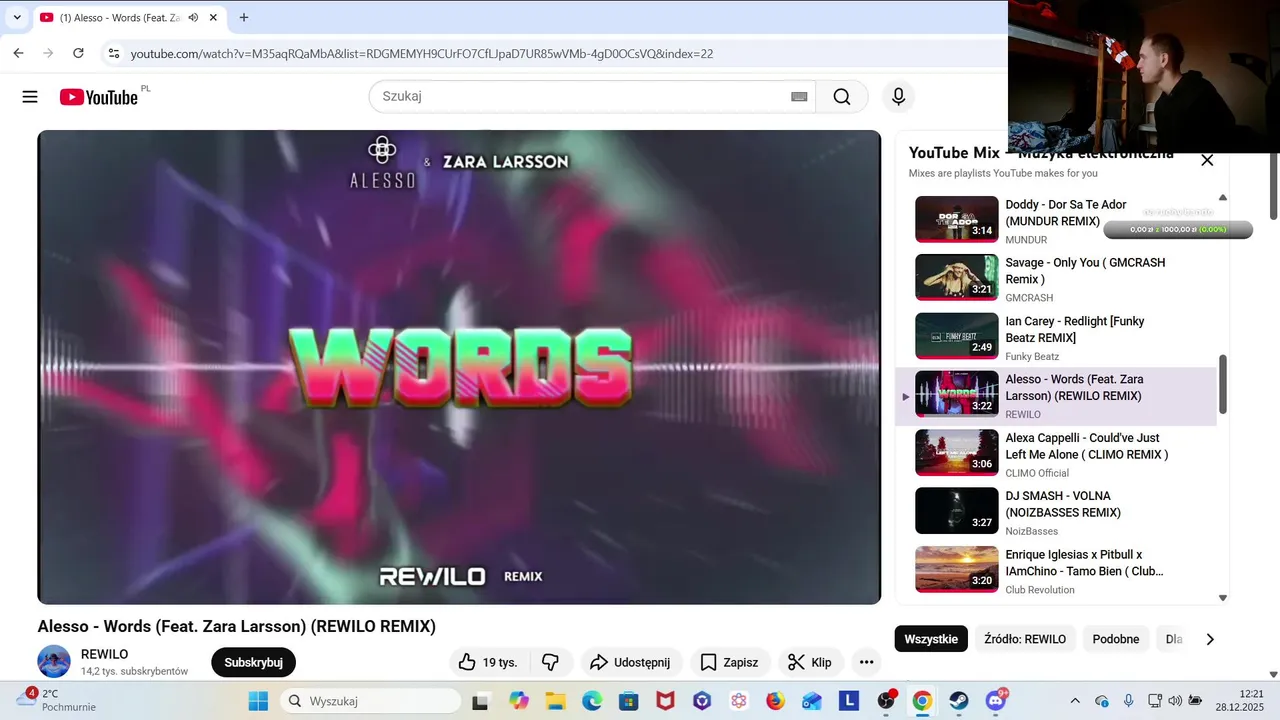Like the video with thumbs up
1280x720 pixels.
488,662
